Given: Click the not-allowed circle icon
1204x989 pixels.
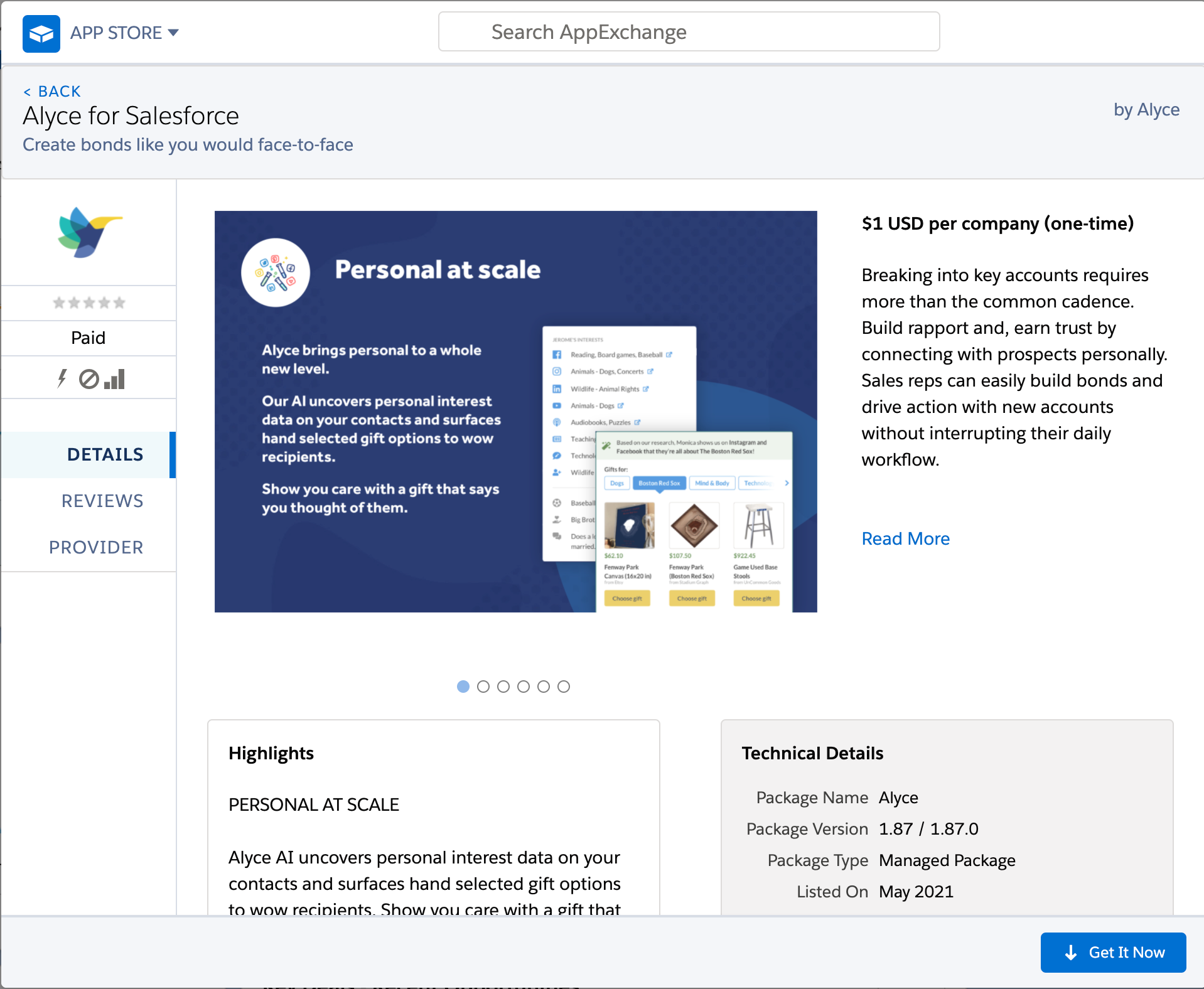Looking at the screenshot, I should [x=89, y=379].
